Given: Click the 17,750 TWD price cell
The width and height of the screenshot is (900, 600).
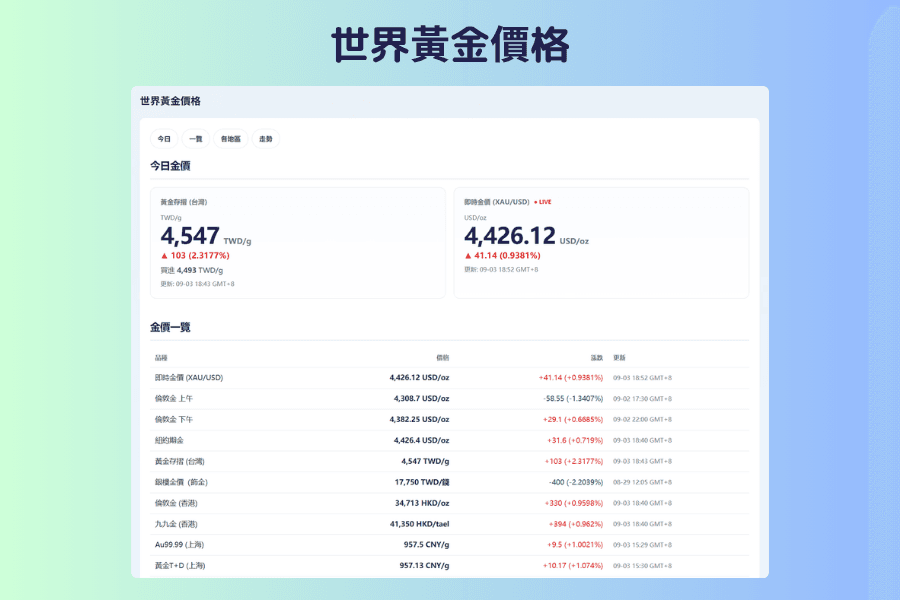Looking at the screenshot, I should tap(422, 482).
